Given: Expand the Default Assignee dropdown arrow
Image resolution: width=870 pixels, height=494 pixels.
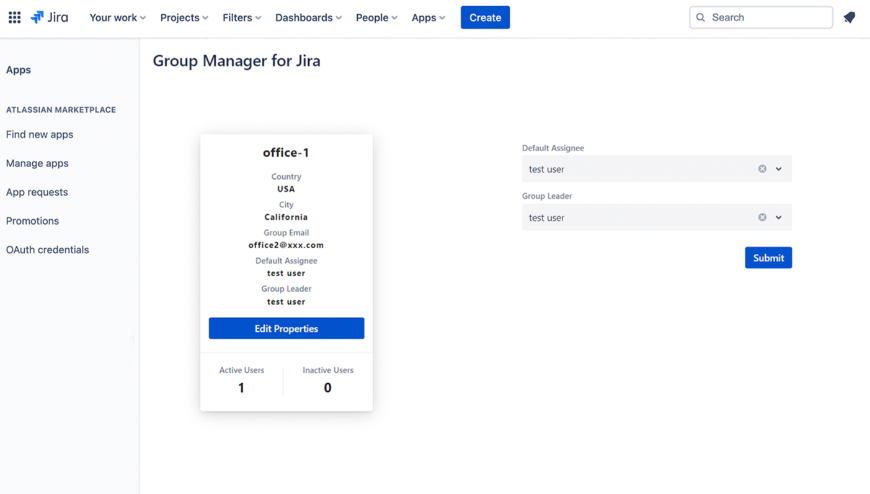Looking at the screenshot, I should click(778, 169).
